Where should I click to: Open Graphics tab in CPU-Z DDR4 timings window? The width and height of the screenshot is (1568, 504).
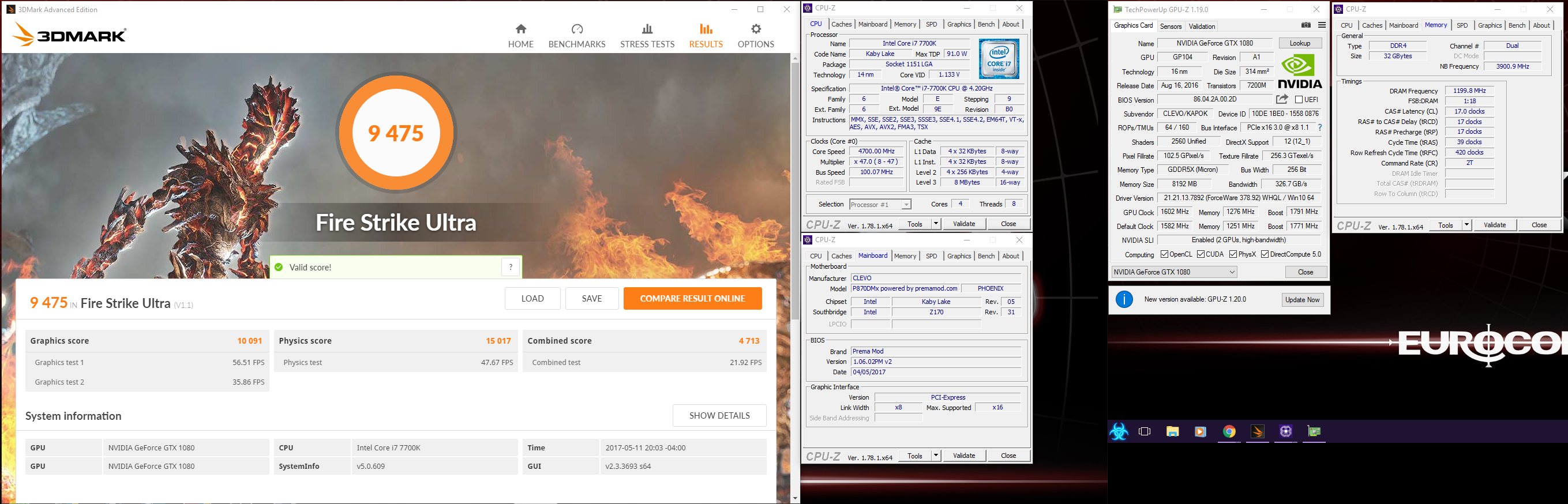(1490, 25)
